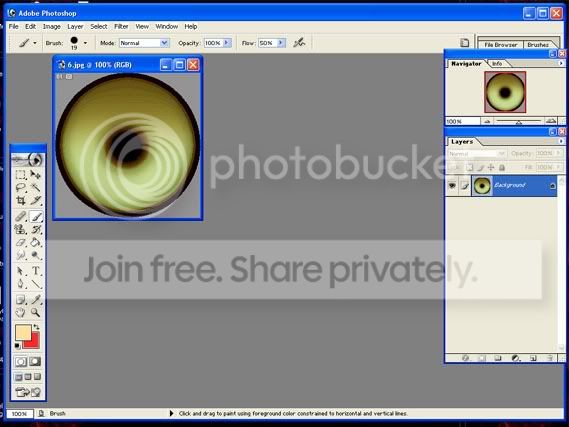The image size is (569, 427).
Task: Select the Eyedropper tool
Action: click(x=36, y=300)
